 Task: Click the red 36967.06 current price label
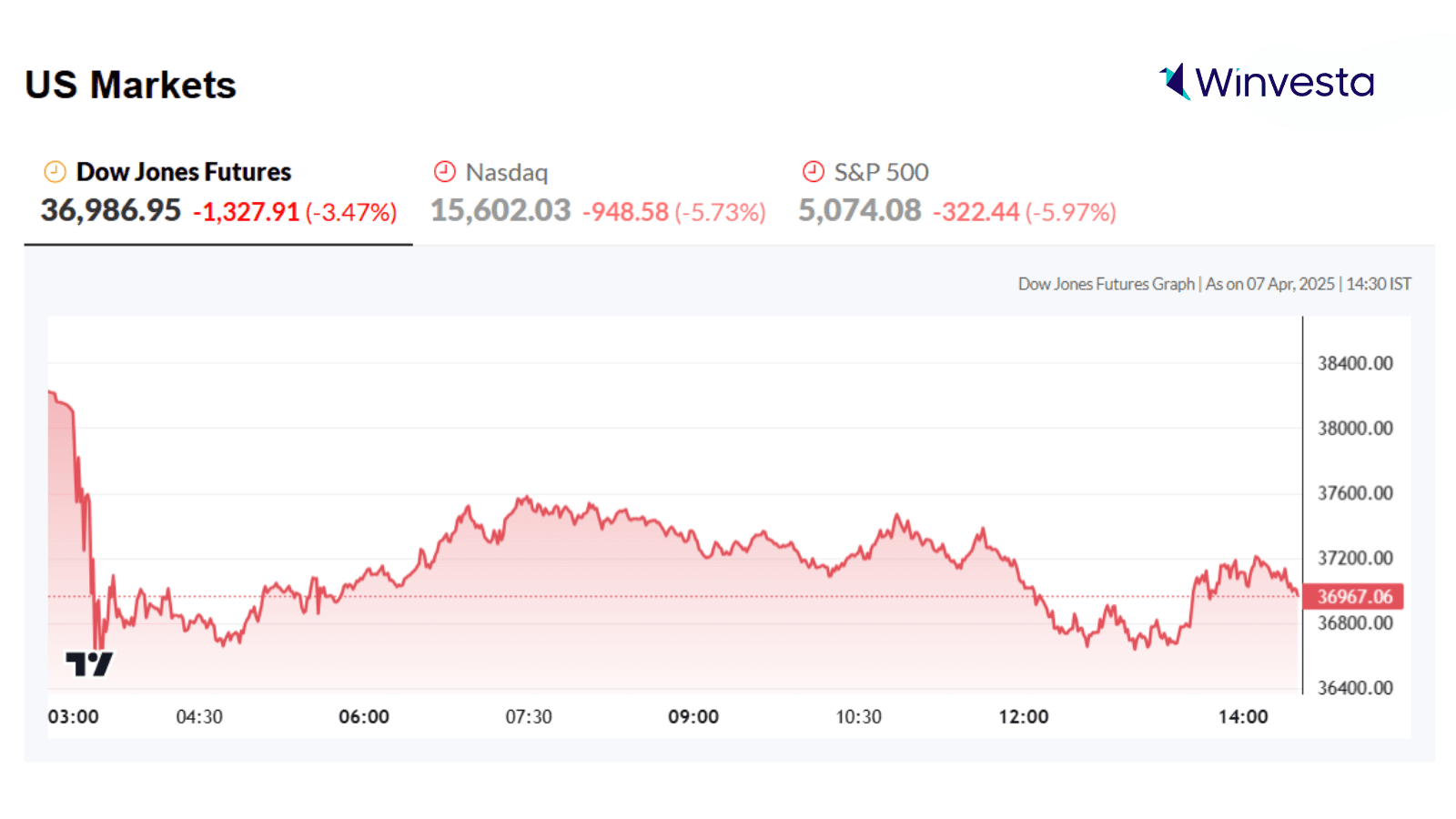coord(1353,597)
